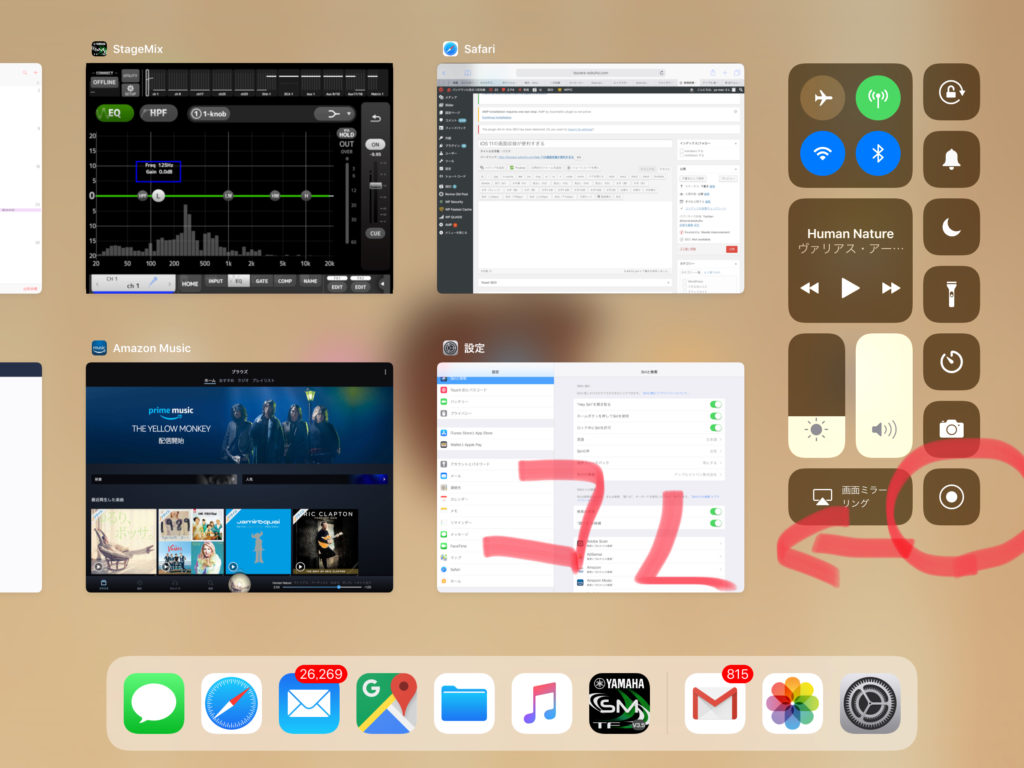1024x768 pixels.
Task: Open the Timer shortcut
Action: point(951,361)
